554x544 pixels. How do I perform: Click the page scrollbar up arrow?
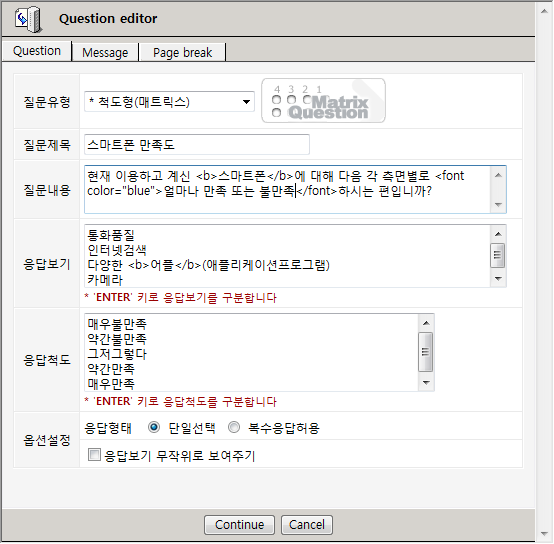tap(544, 11)
